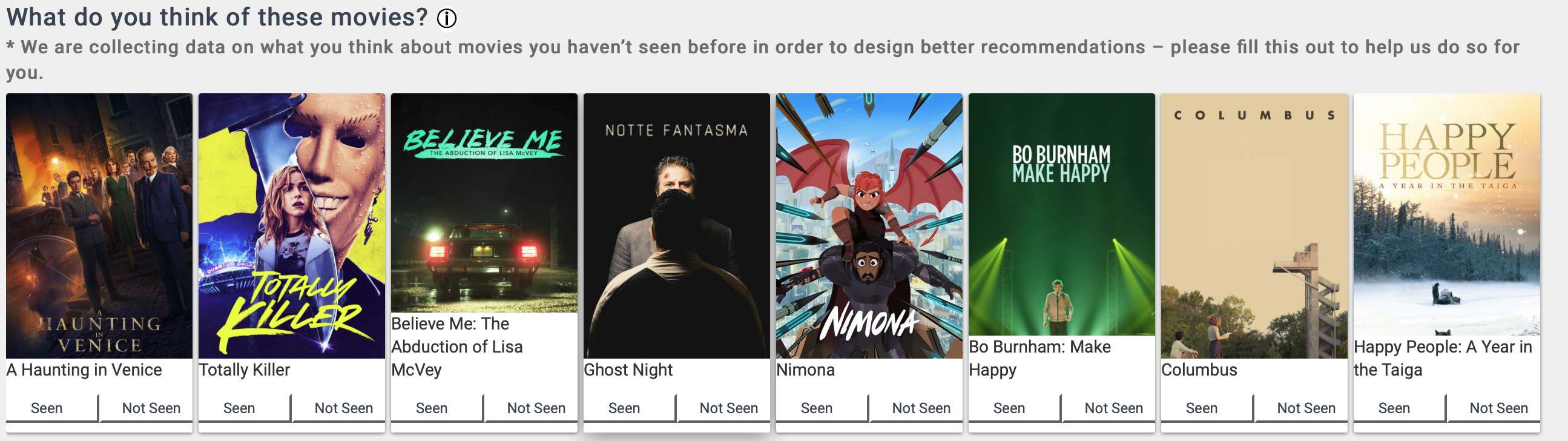Select Seen for Totally Killer
1568x441 pixels.
(239, 408)
